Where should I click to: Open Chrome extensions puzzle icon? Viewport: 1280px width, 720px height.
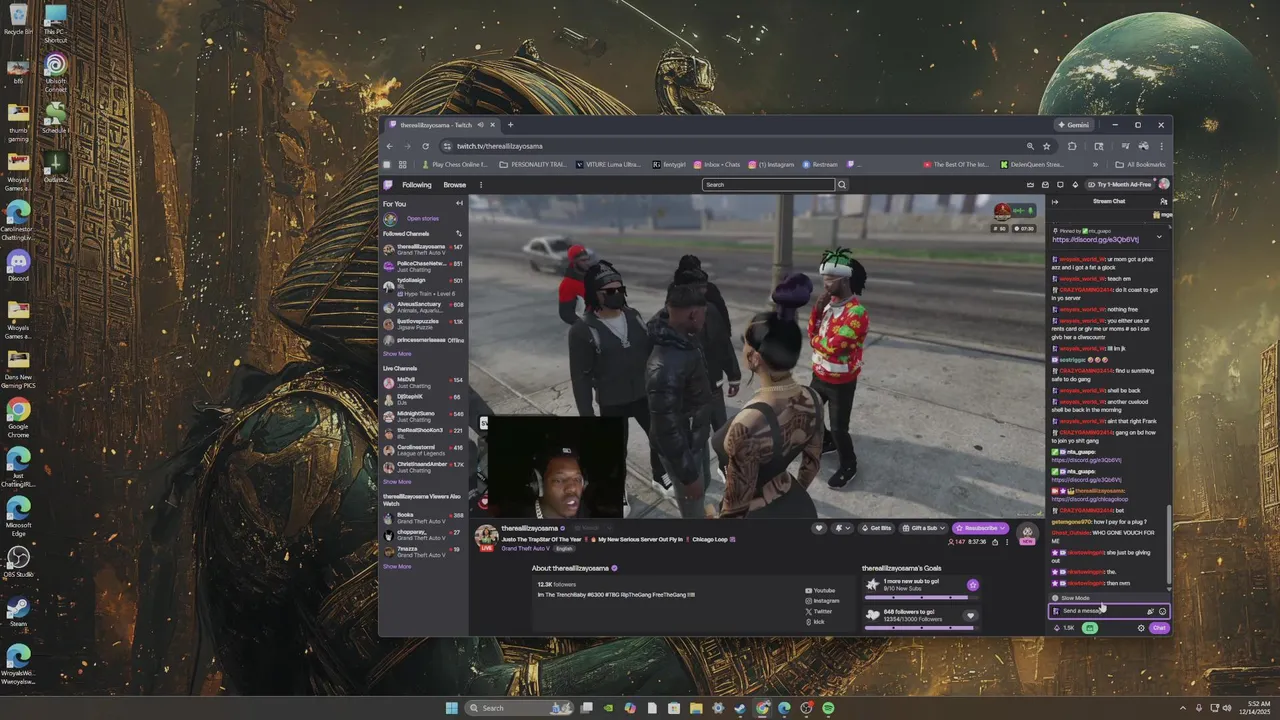(x=1072, y=146)
